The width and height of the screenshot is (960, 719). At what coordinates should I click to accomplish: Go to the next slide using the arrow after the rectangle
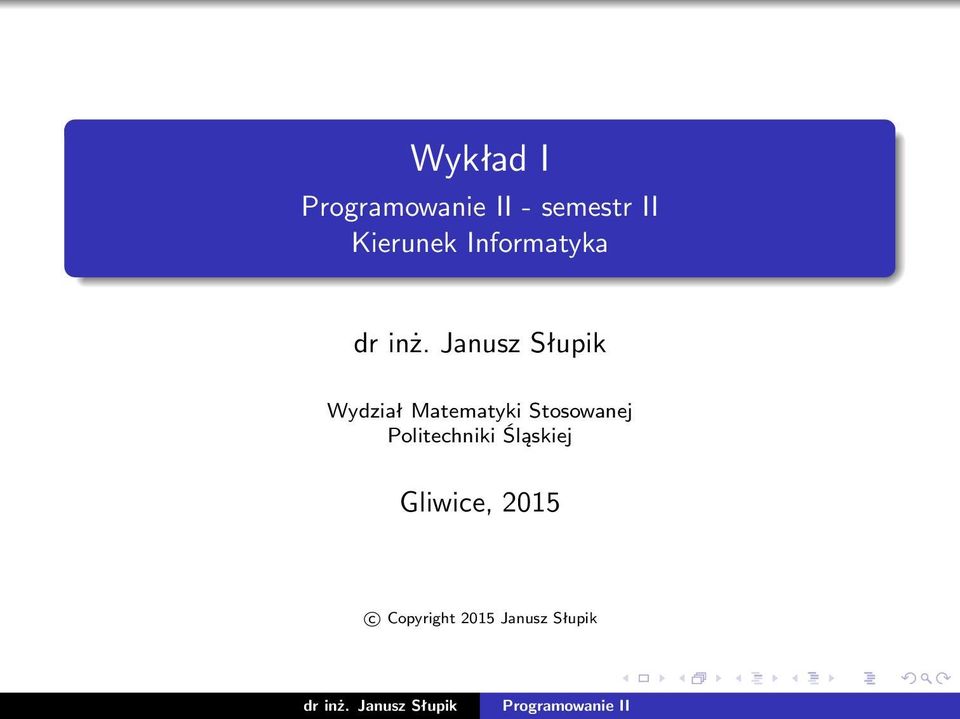[x=662, y=678]
